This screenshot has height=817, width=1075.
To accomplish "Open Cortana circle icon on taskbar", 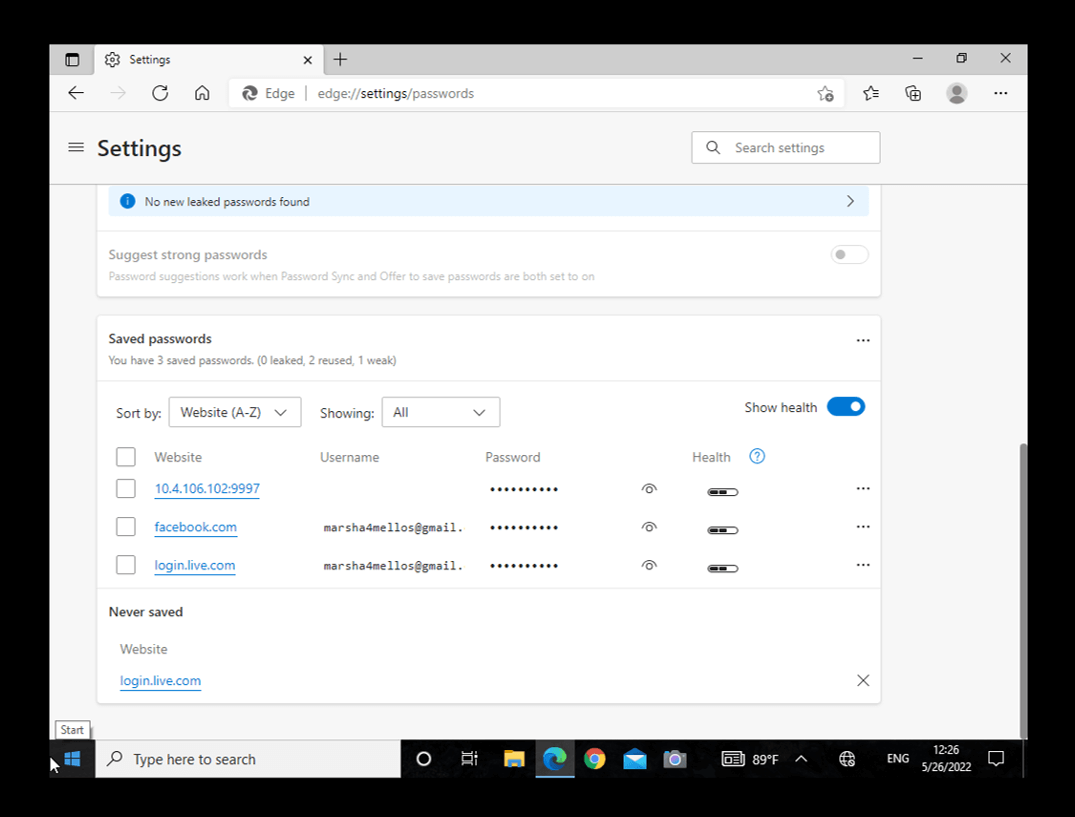I will 424,759.
